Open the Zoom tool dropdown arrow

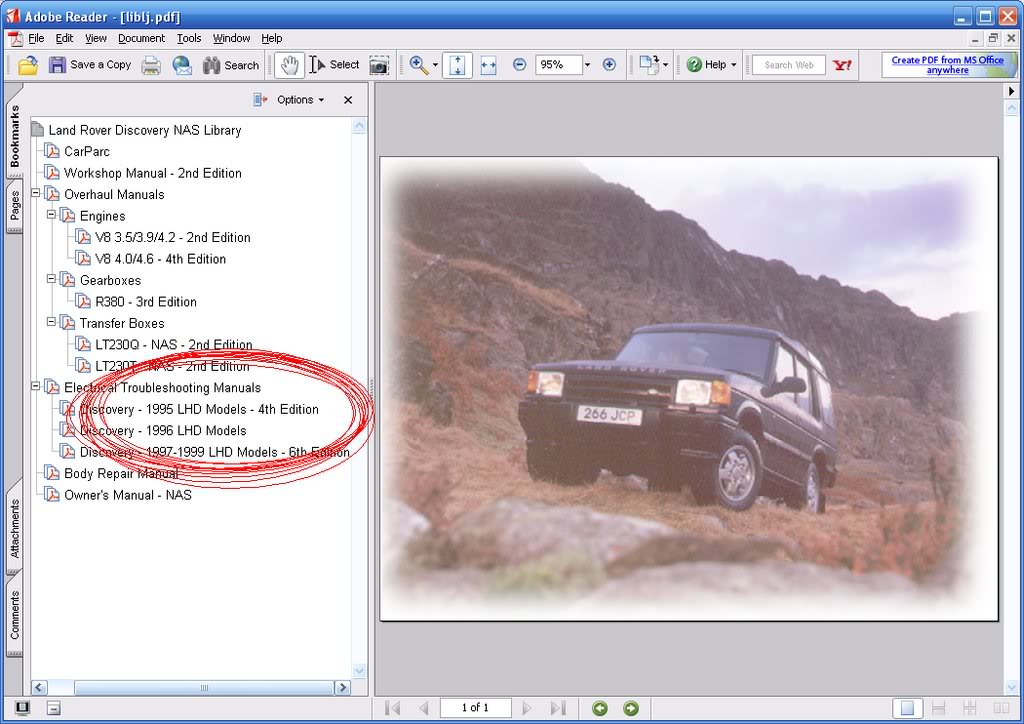pos(435,65)
